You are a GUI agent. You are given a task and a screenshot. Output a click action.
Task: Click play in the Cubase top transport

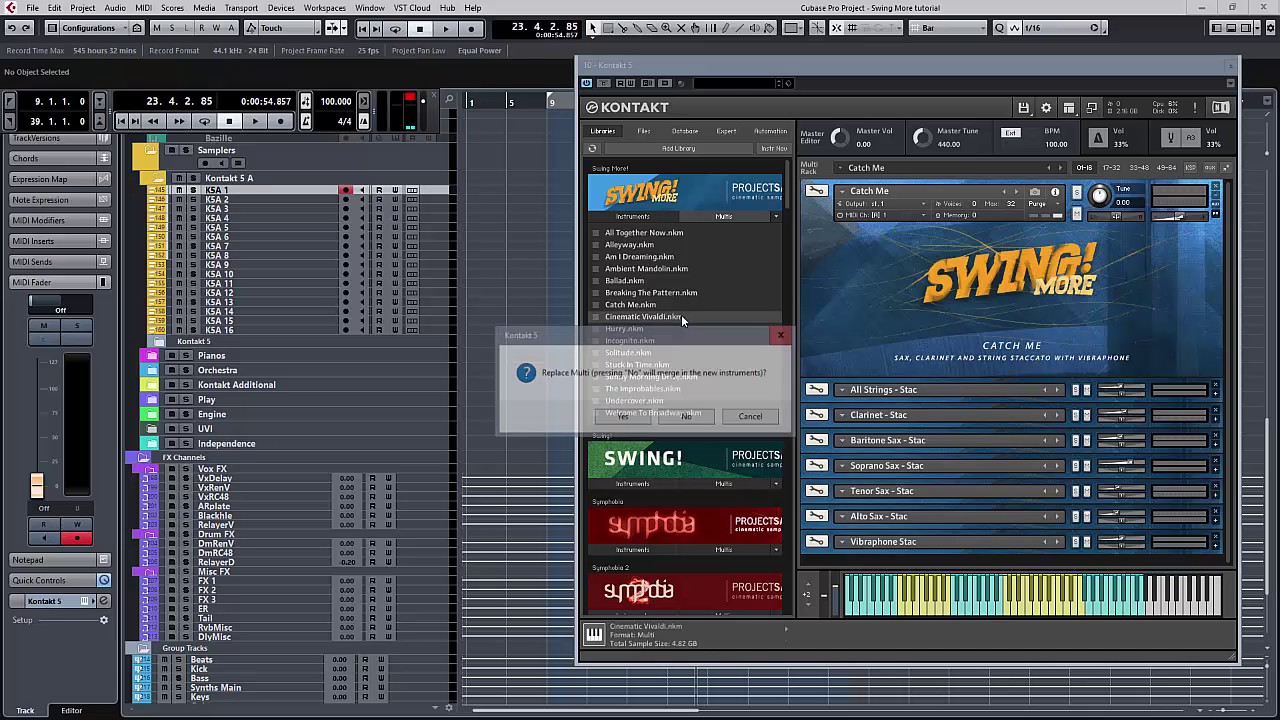click(446, 28)
